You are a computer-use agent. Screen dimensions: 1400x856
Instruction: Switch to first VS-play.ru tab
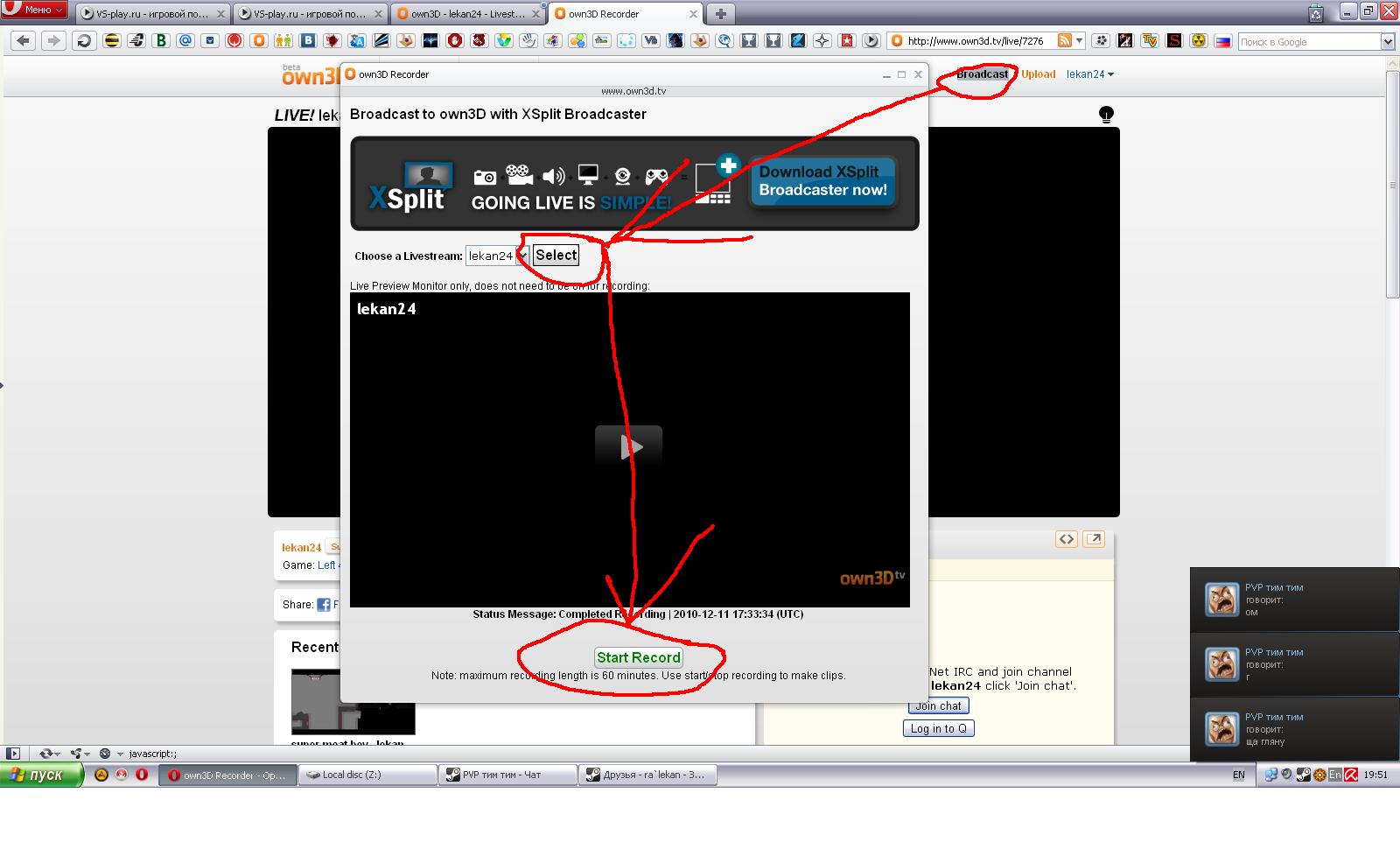pos(151,14)
